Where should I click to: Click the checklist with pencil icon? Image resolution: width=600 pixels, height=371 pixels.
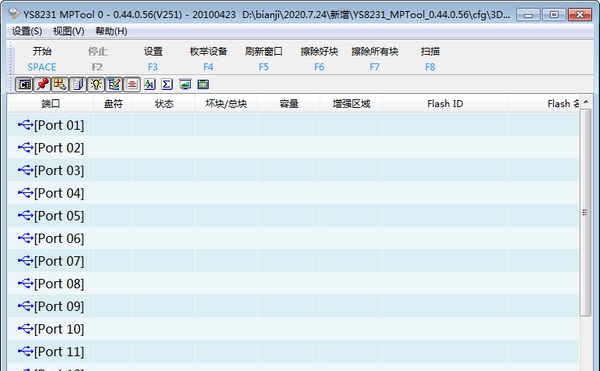pos(114,84)
